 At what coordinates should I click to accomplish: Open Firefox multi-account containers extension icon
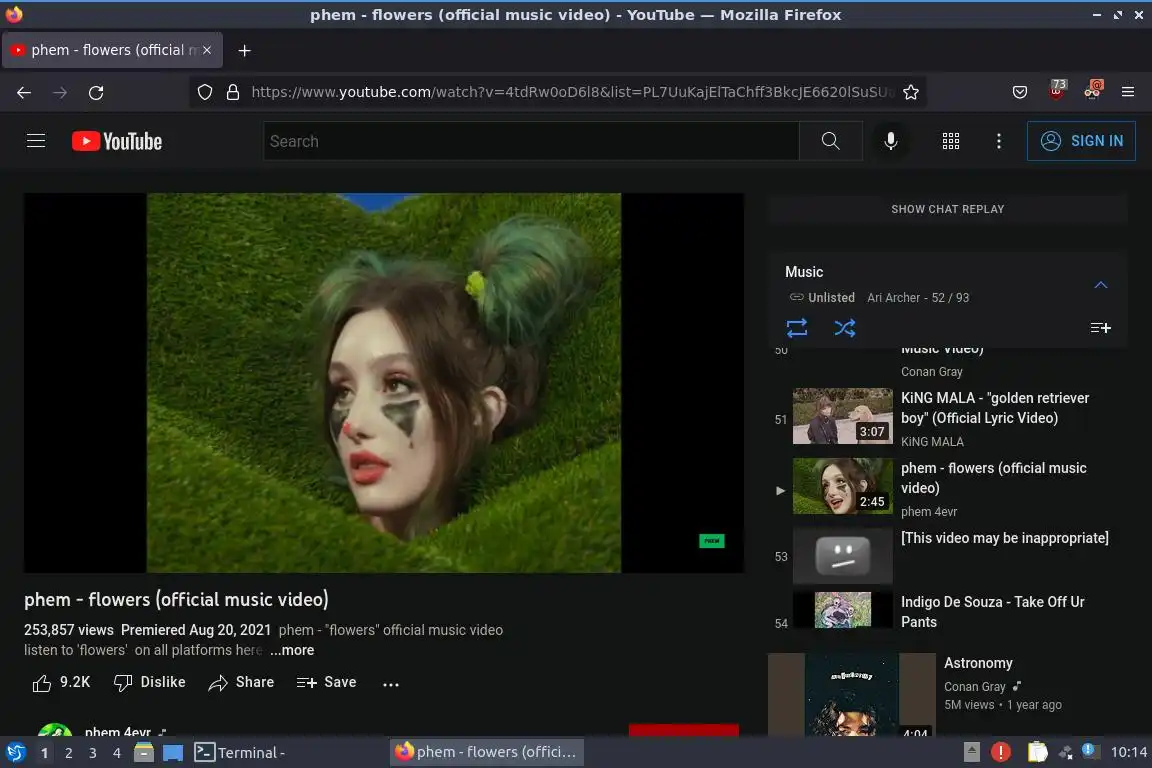click(x=1093, y=90)
